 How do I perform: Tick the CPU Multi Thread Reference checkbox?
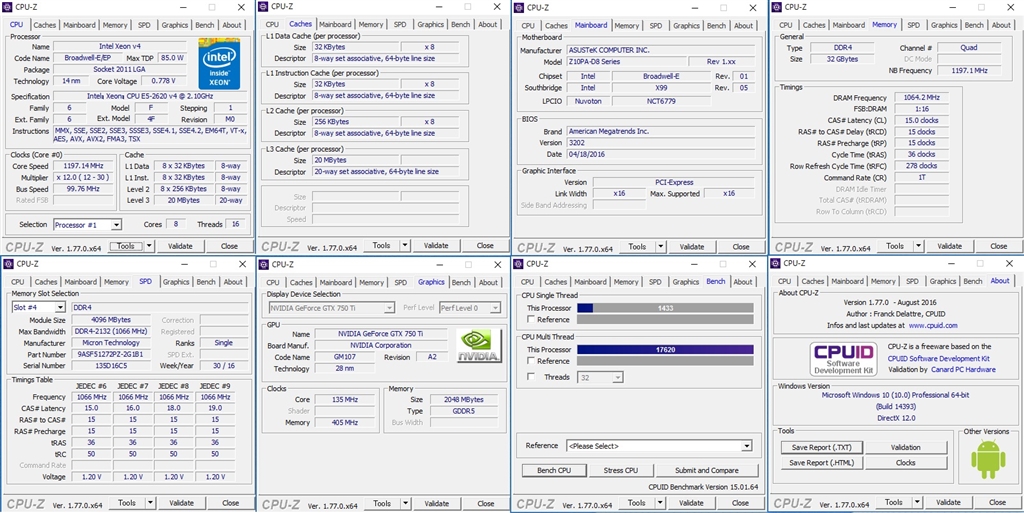point(532,361)
